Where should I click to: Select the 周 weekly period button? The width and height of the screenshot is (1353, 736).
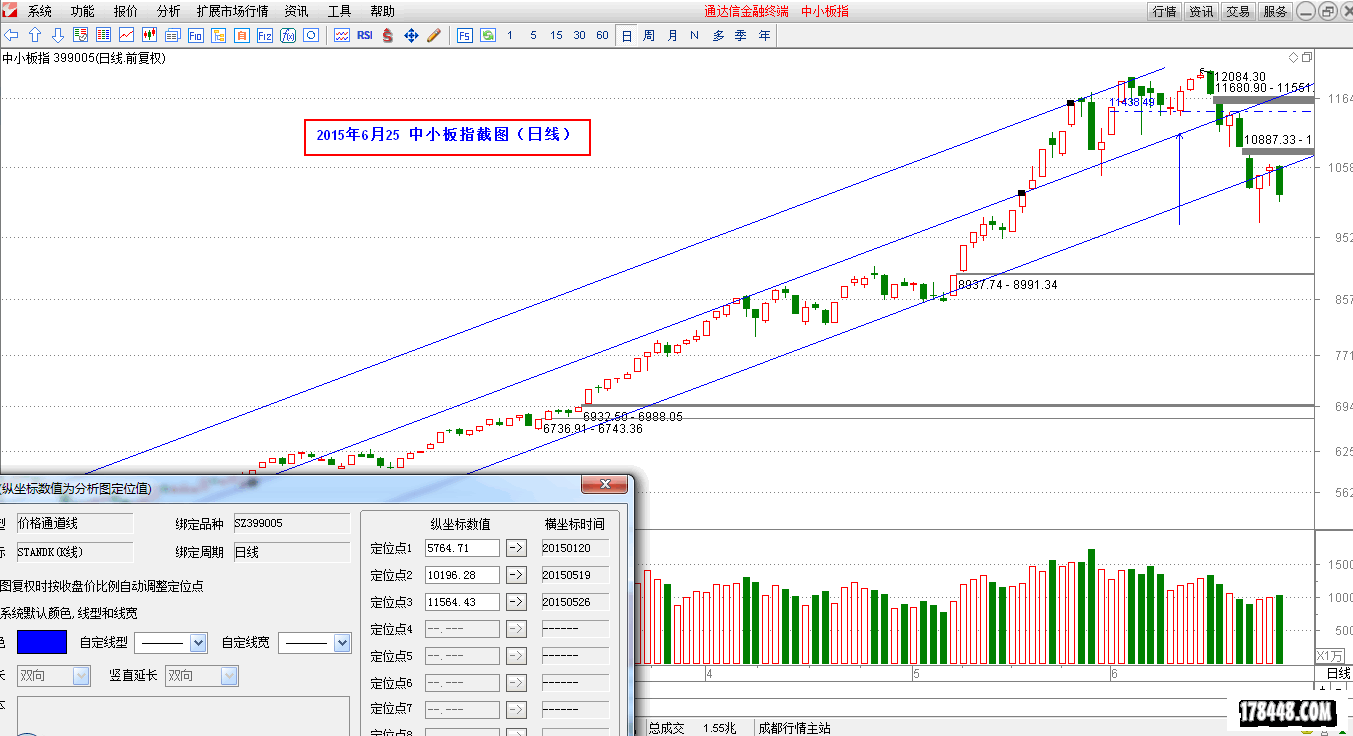point(649,35)
